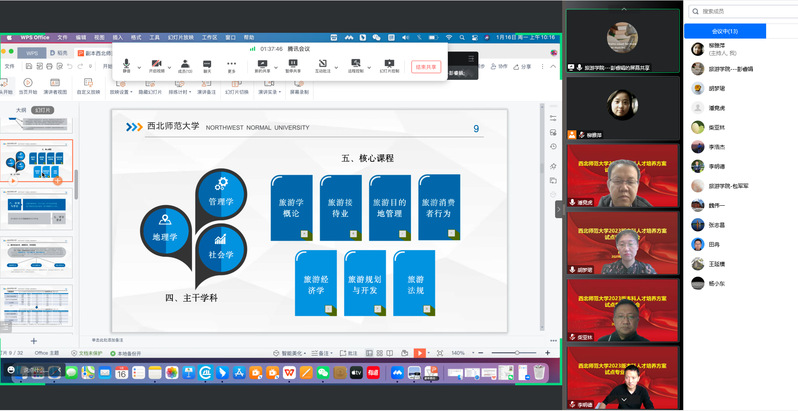The width and height of the screenshot is (798, 411).
Task: Mute the microphone in the meeting toolbar
Action: pos(126,66)
